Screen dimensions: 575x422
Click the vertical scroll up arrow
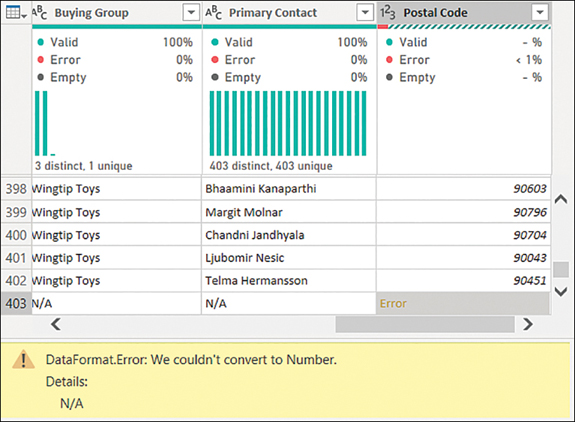tap(561, 199)
